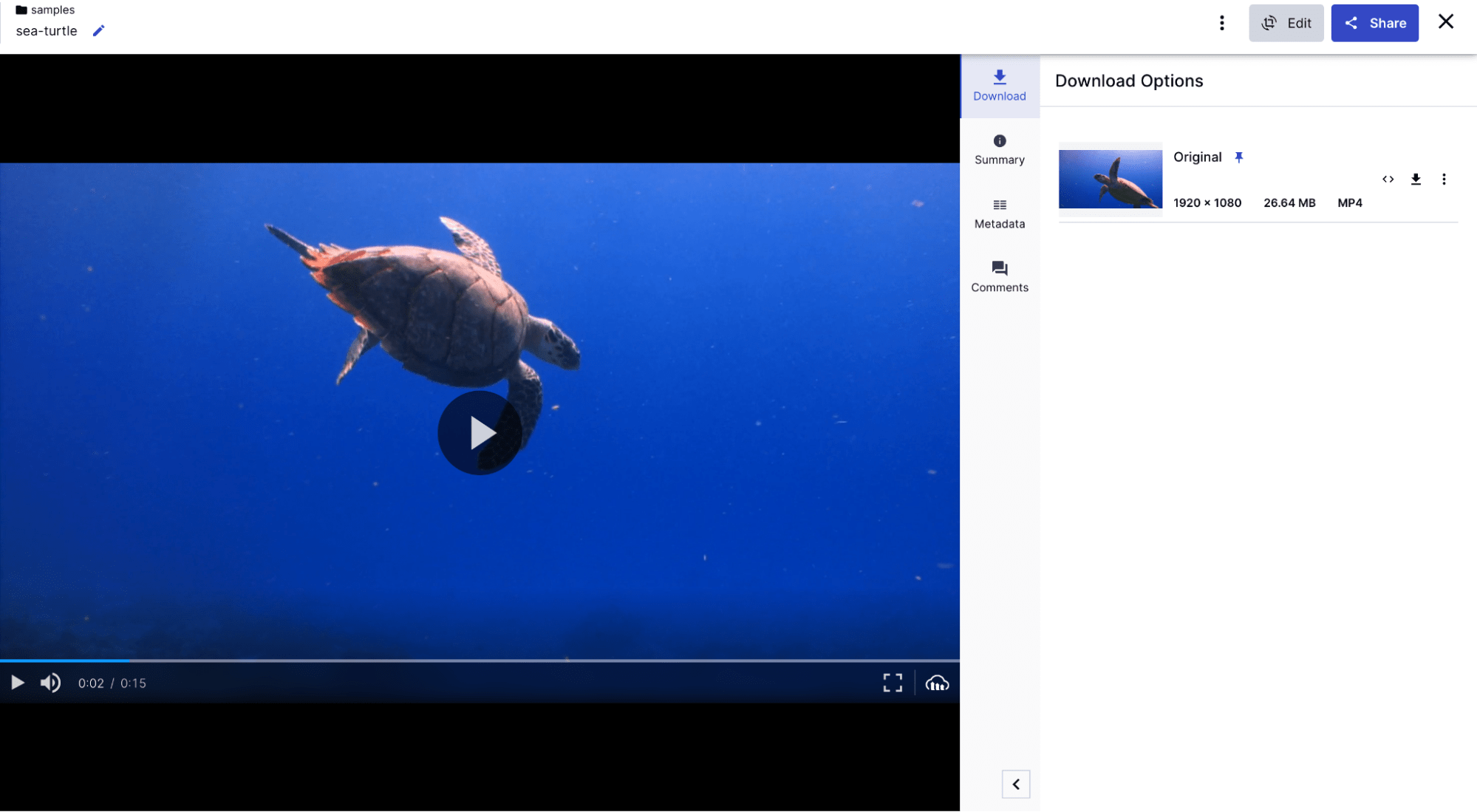Rename asset using the pencil icon

tap(99, 30)
